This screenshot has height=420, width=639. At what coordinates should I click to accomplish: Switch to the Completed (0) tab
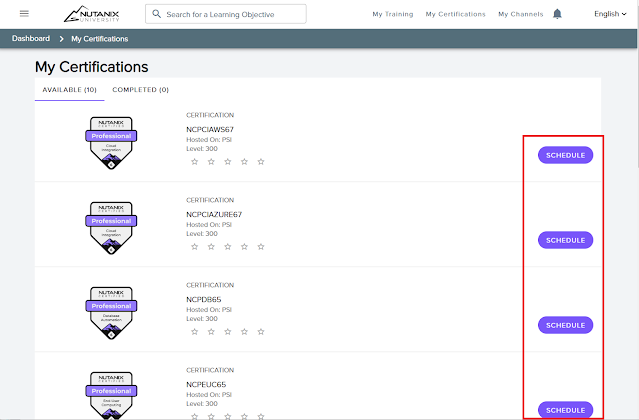141,90
